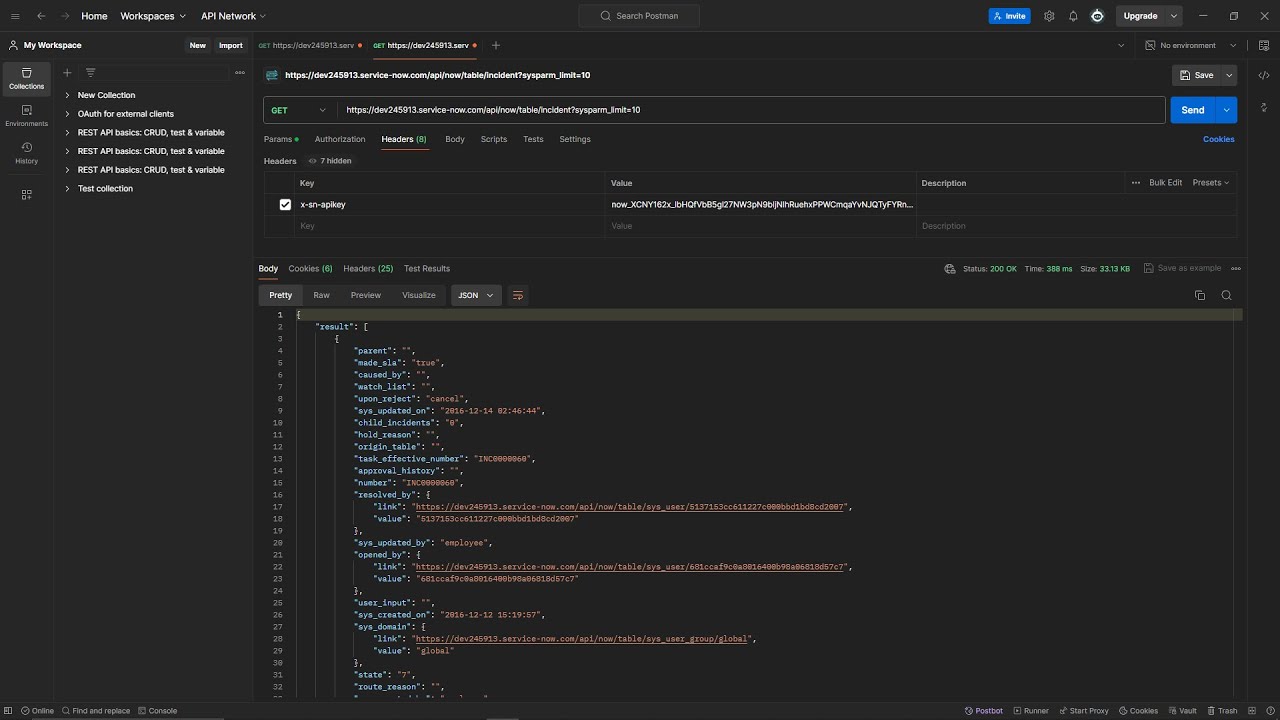
Task: Open Console in status bar
Action: click(x=157, y=711)
